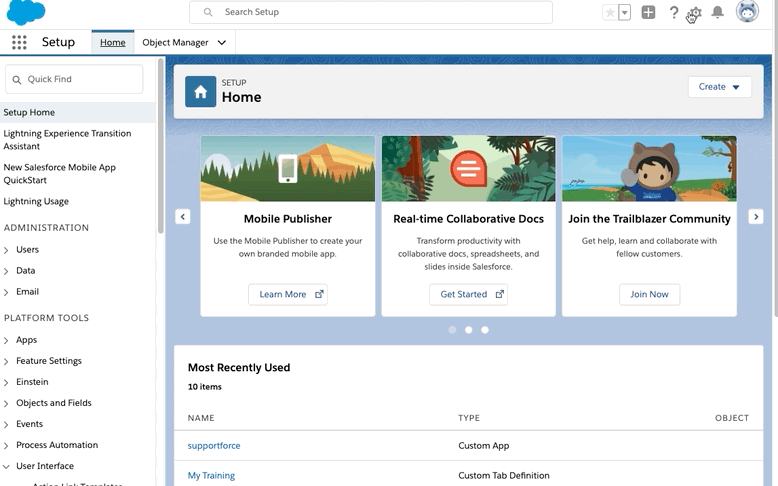Open the Create dropdown button

tap(719, 86)
